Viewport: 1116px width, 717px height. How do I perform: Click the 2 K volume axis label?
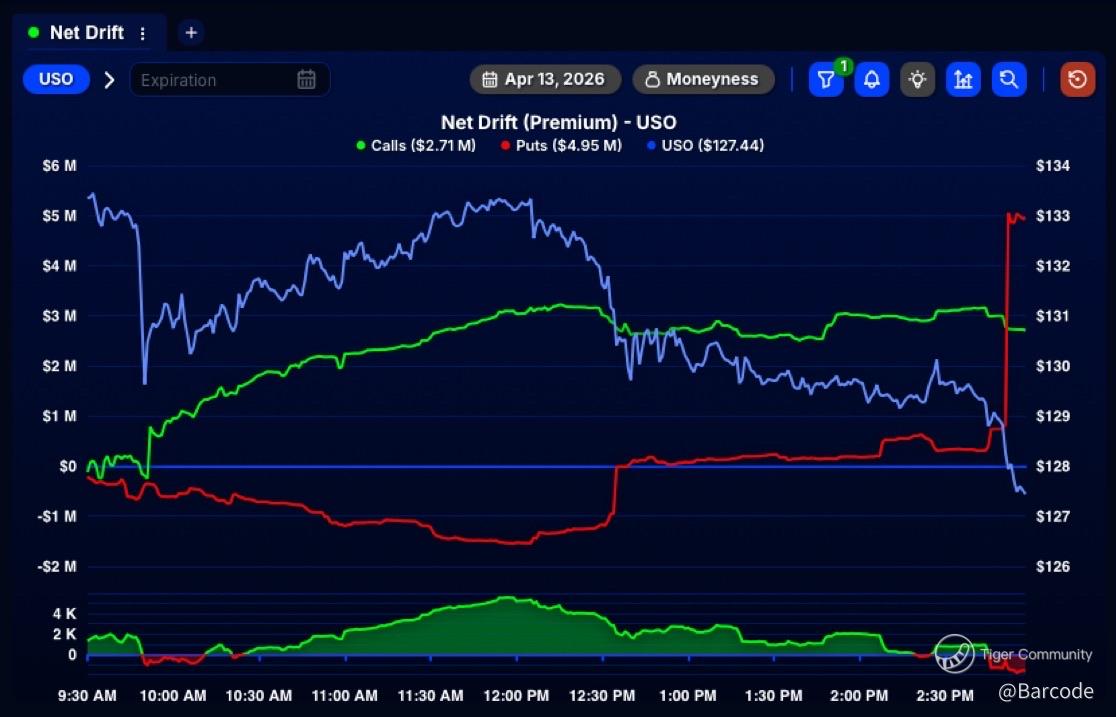64,634
